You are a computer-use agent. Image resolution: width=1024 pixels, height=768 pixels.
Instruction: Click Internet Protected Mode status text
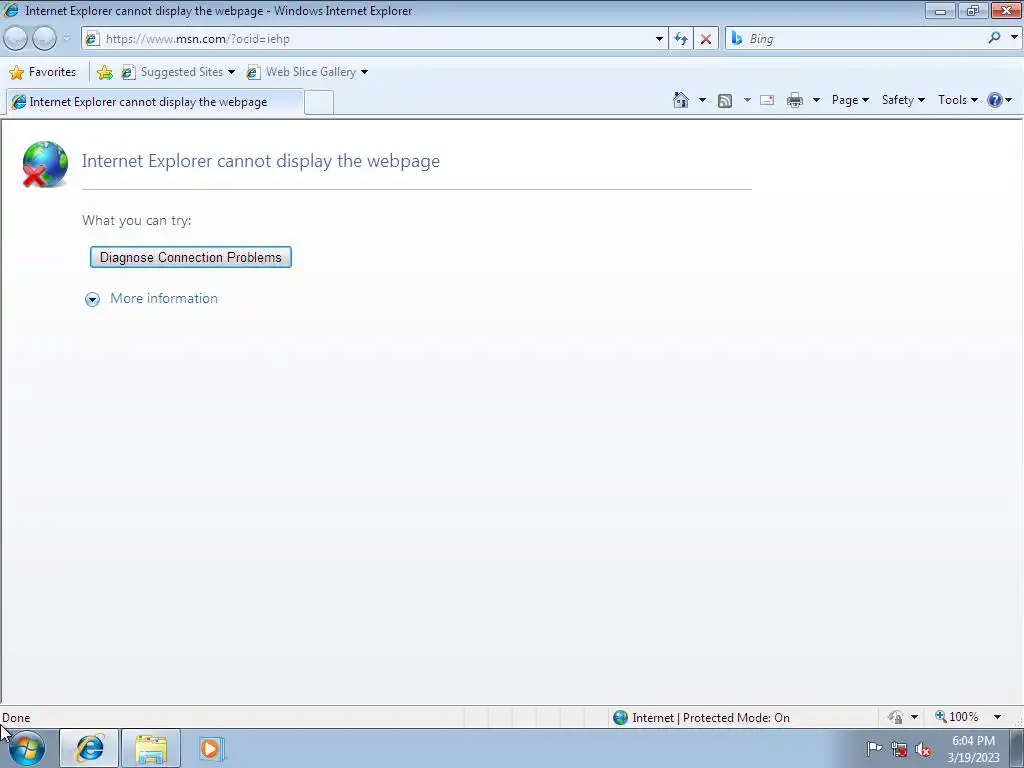[x=711, y=718]
